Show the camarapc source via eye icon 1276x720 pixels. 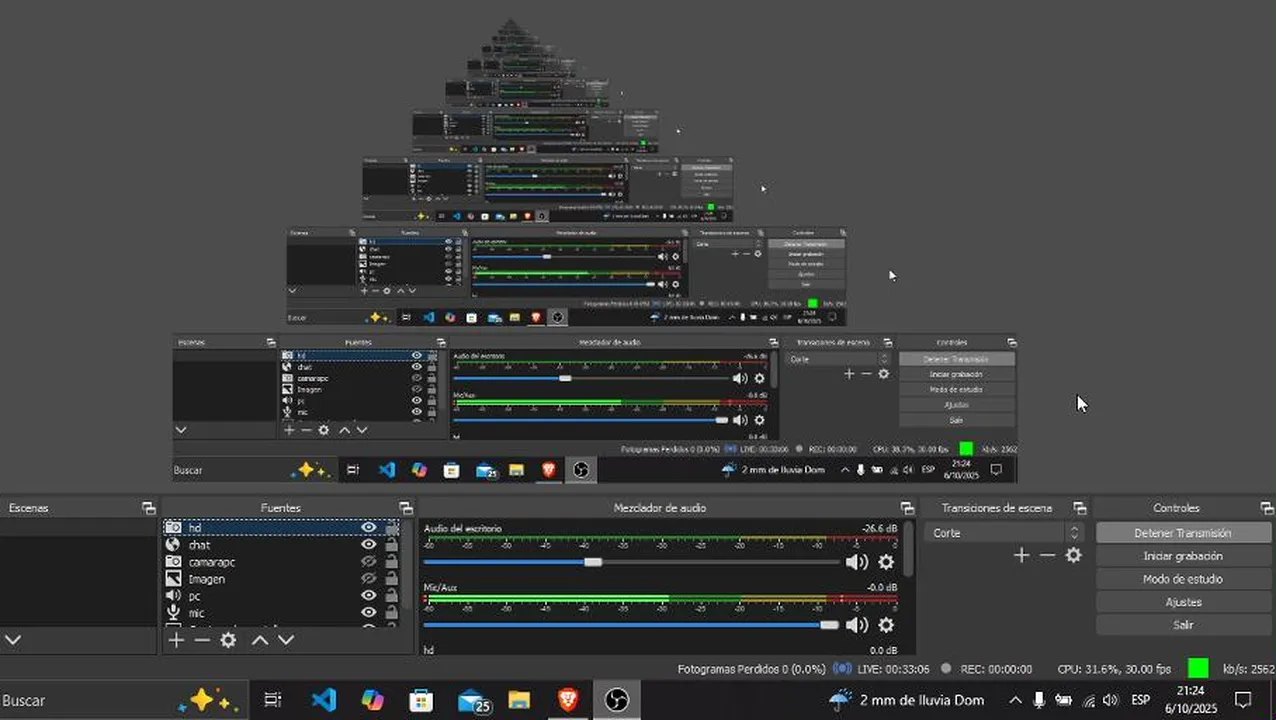(x=369, y=561)
